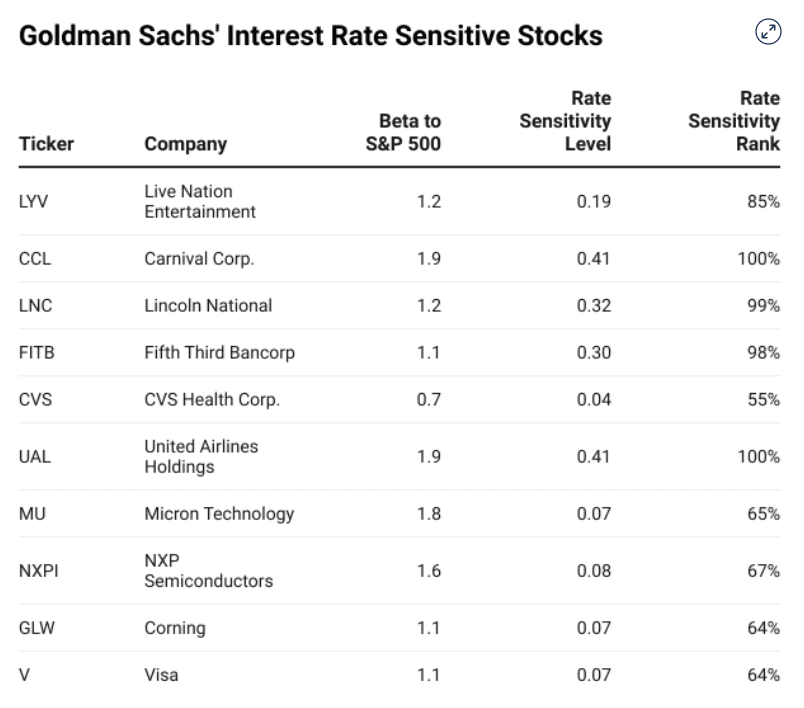Click the Company column header

(185, 144)
